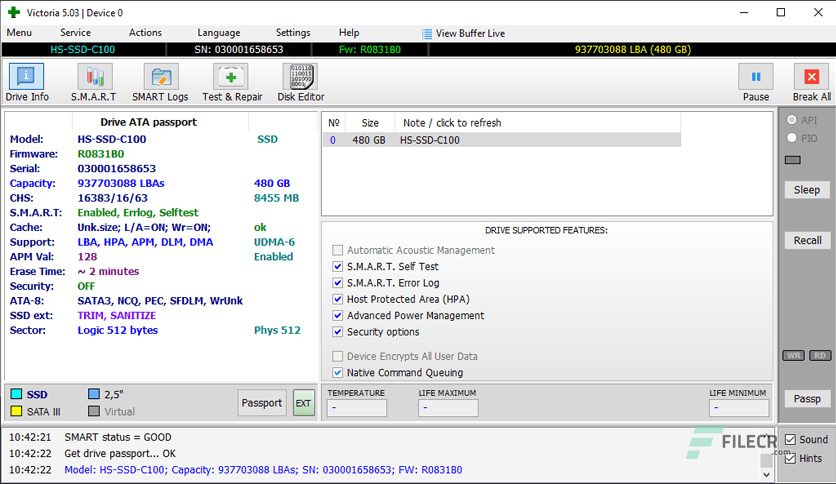
Task: Open the Language menu
Action: click(x=219, y=33)
